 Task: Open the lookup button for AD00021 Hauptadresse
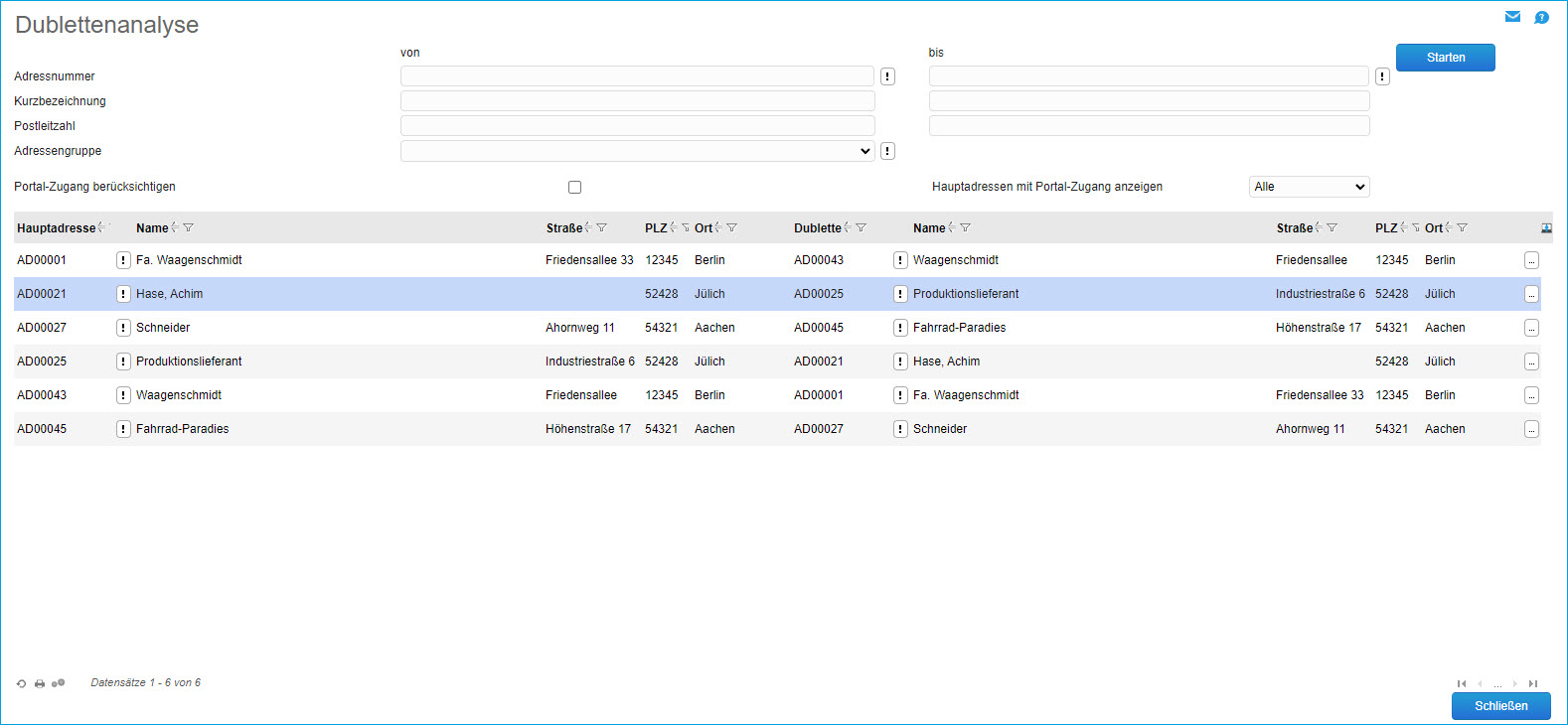[x=123, y=294]
